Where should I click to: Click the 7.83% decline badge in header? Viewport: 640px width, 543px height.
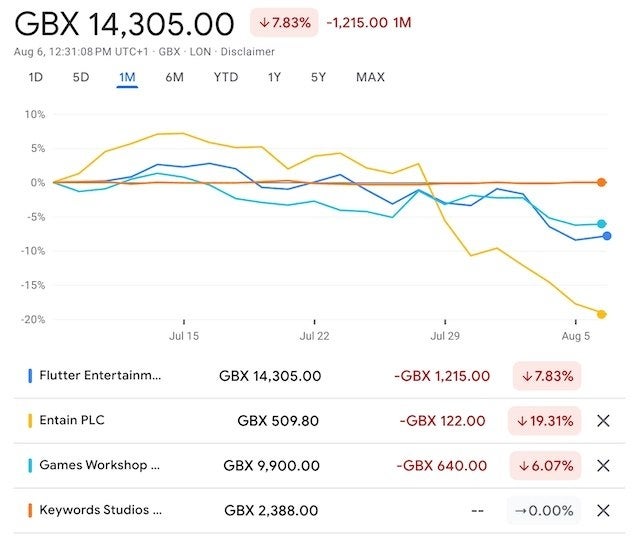click(284, 23)
